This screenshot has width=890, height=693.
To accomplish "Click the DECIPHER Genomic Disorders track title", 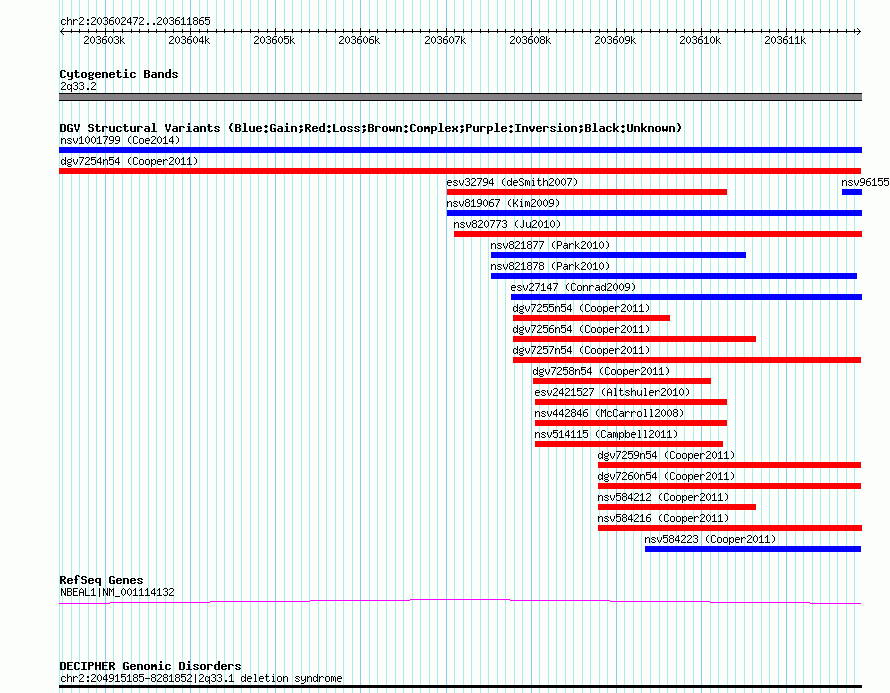I will (x=150, y=666).
